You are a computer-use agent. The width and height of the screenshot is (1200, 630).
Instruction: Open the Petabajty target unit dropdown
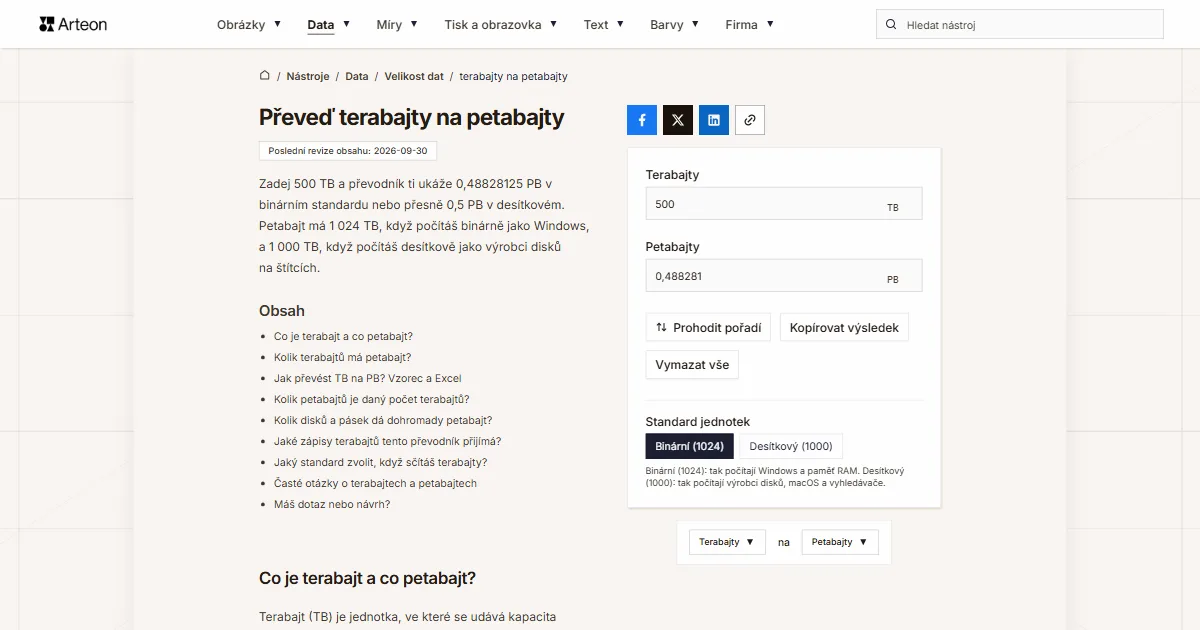tap(840, 542)
